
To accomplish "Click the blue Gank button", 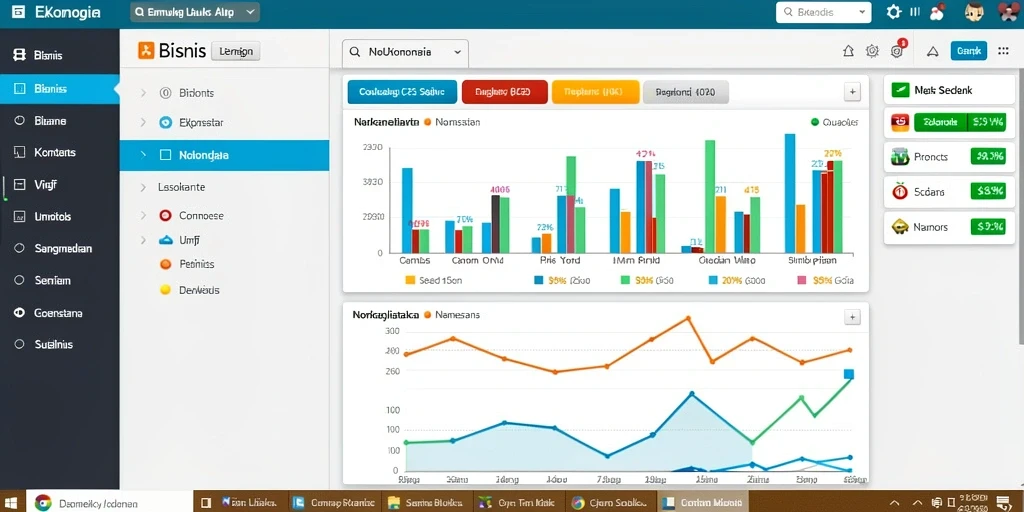I will tap(968, 50).
